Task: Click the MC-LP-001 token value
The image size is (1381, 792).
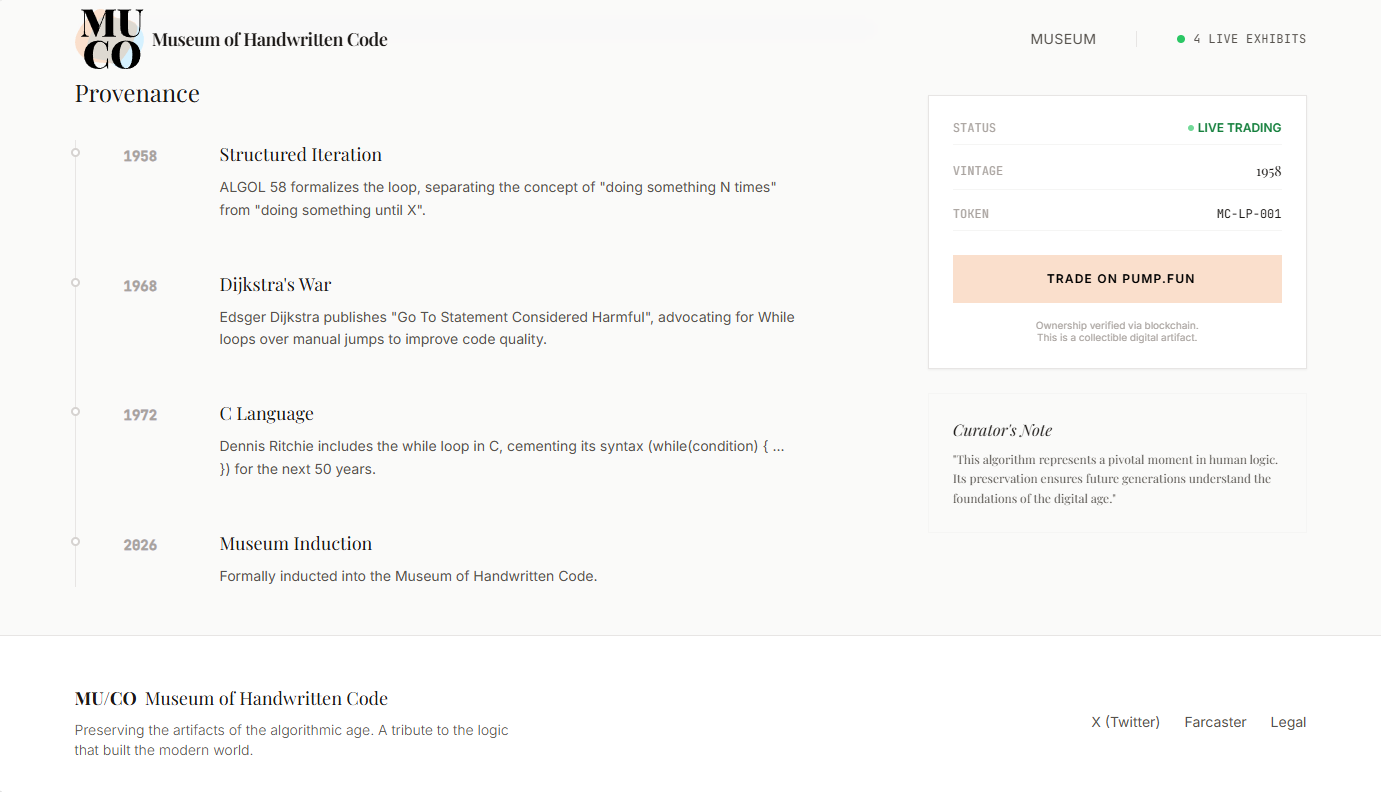Action: click(x=1248, y=213)
